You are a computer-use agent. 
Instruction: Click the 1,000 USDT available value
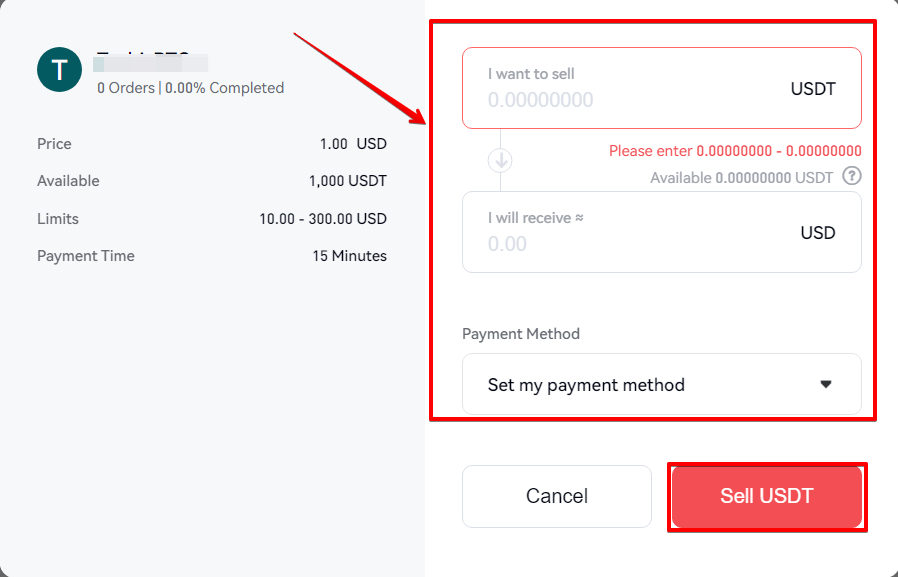(x=348, y=181)
